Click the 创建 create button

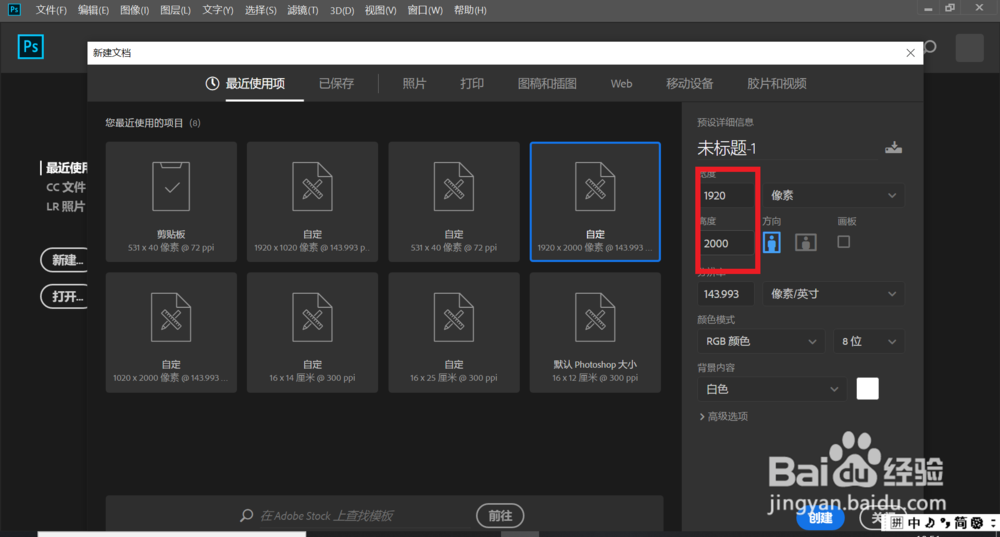tap(820, 518)
